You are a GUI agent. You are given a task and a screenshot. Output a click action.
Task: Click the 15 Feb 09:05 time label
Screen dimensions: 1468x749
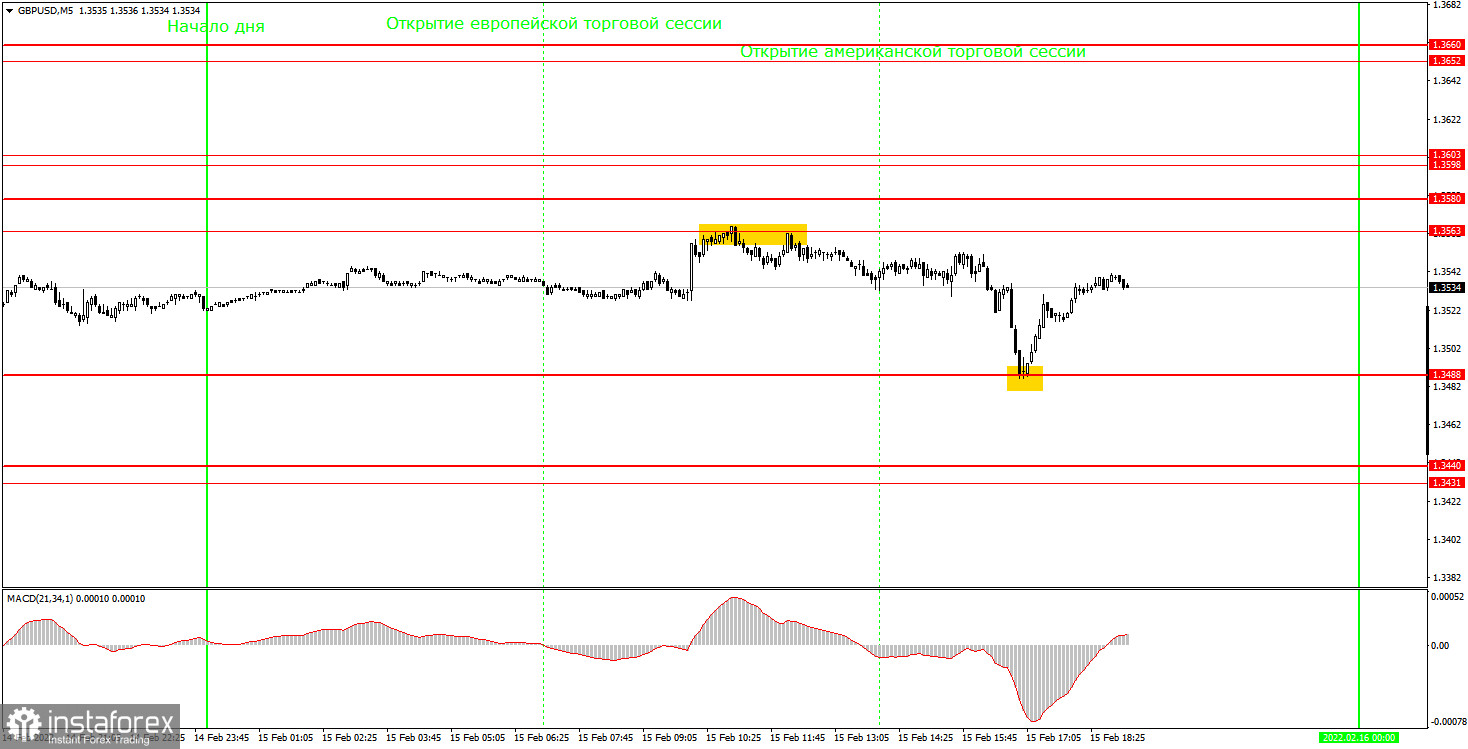[670, 737]
